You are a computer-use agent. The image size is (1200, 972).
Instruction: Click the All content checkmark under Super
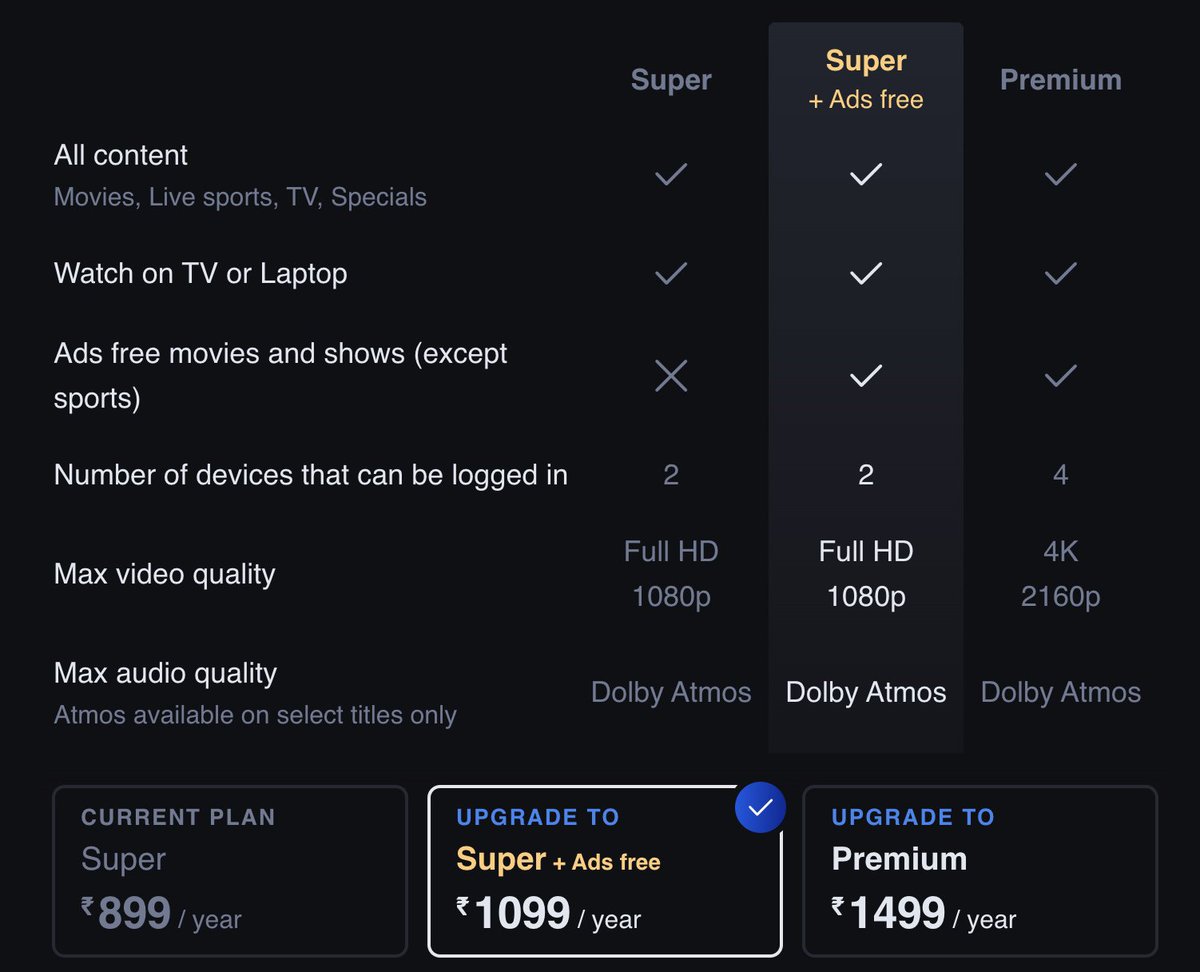point(670,175)
